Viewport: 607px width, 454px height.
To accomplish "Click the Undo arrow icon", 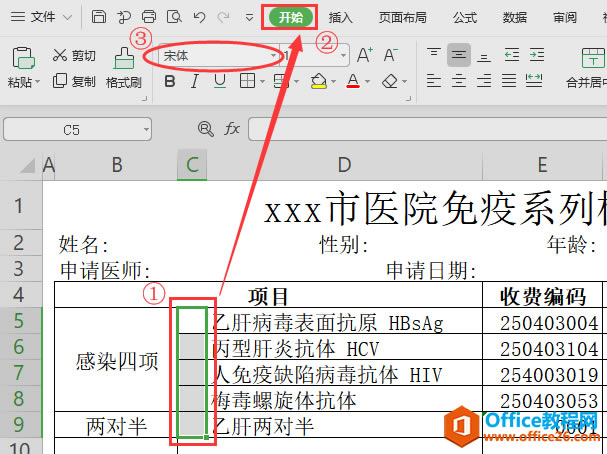I will 199,17.
